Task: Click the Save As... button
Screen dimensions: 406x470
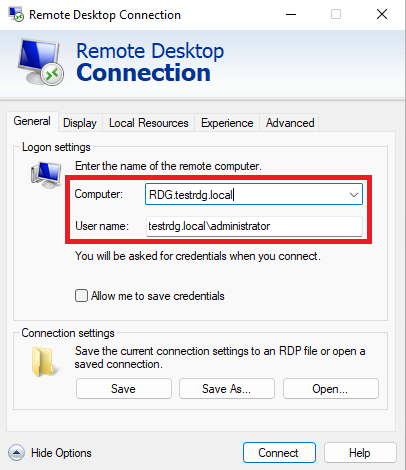Action: (x=227, y=389)
